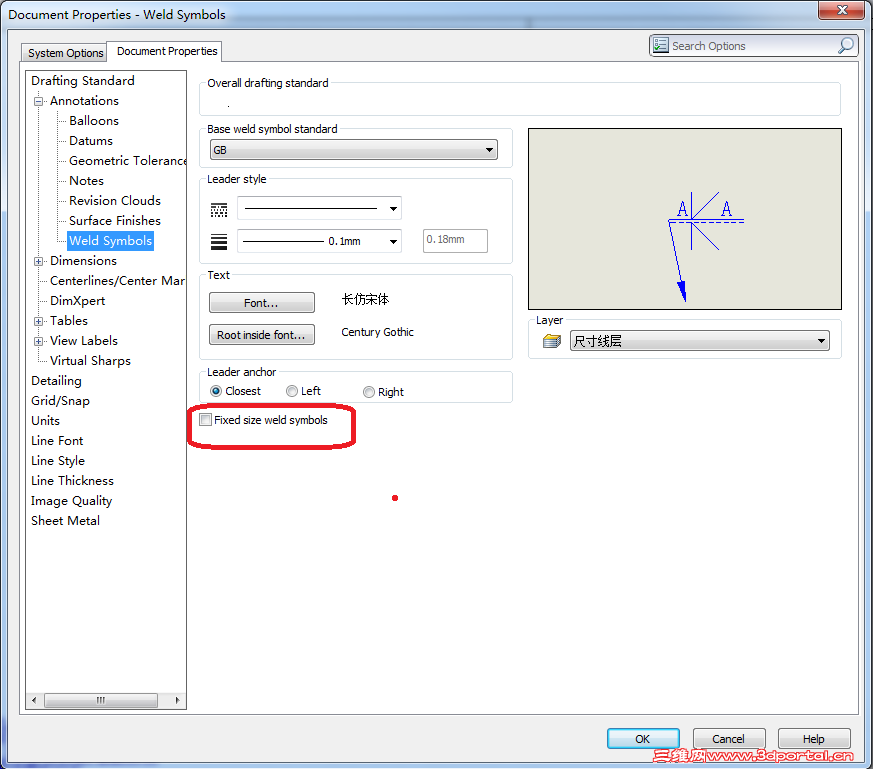Image resolution: width=873 pixels, height=769 pixels.
Task: Select Sheet Metal in the tree
Action: pos(65,521)
